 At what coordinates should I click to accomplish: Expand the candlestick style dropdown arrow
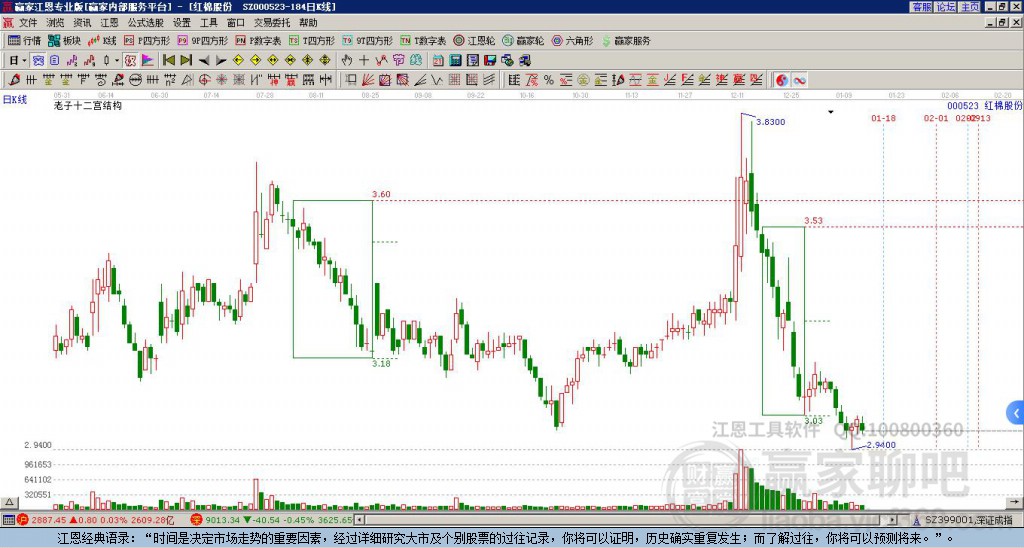click(116, 60)
